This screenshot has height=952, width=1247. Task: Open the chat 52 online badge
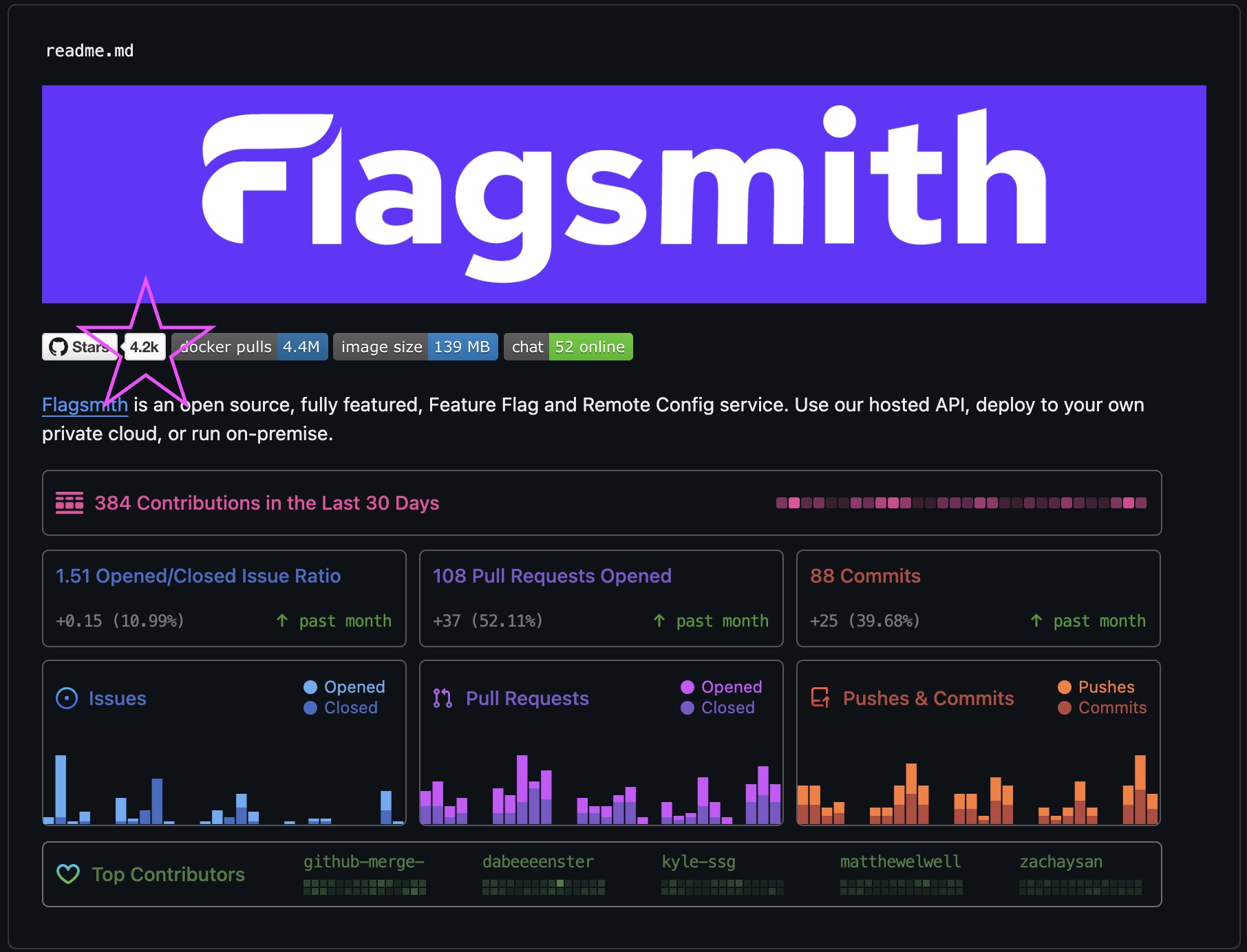click(x=568, y=347)
